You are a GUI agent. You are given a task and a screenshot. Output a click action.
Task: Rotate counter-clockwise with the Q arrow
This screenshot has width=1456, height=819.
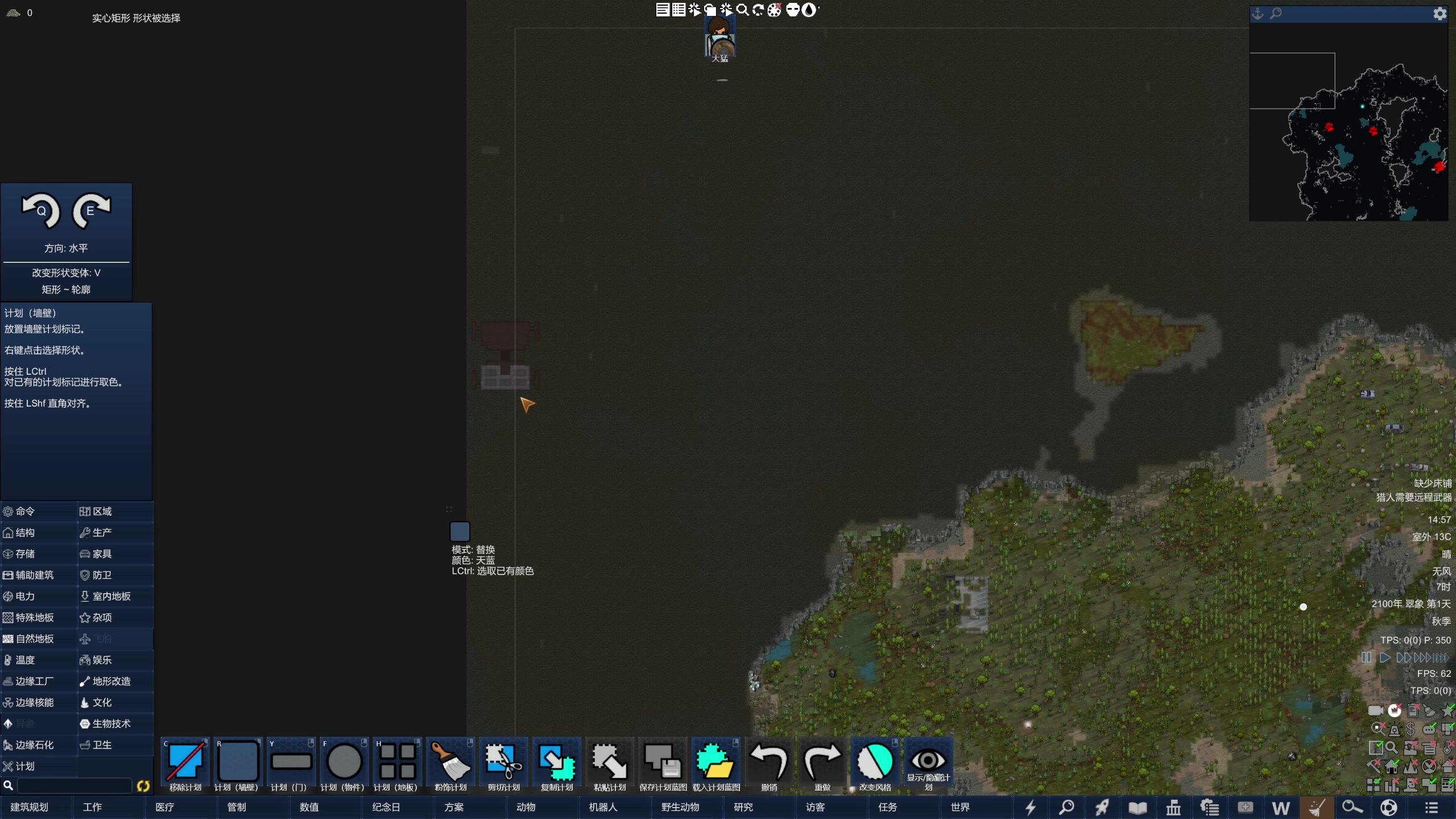[40, 210]
